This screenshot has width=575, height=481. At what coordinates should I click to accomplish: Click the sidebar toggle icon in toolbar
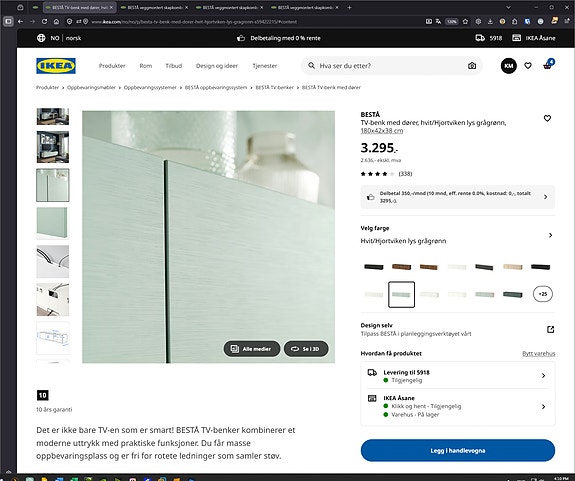[x=8, y=22]
